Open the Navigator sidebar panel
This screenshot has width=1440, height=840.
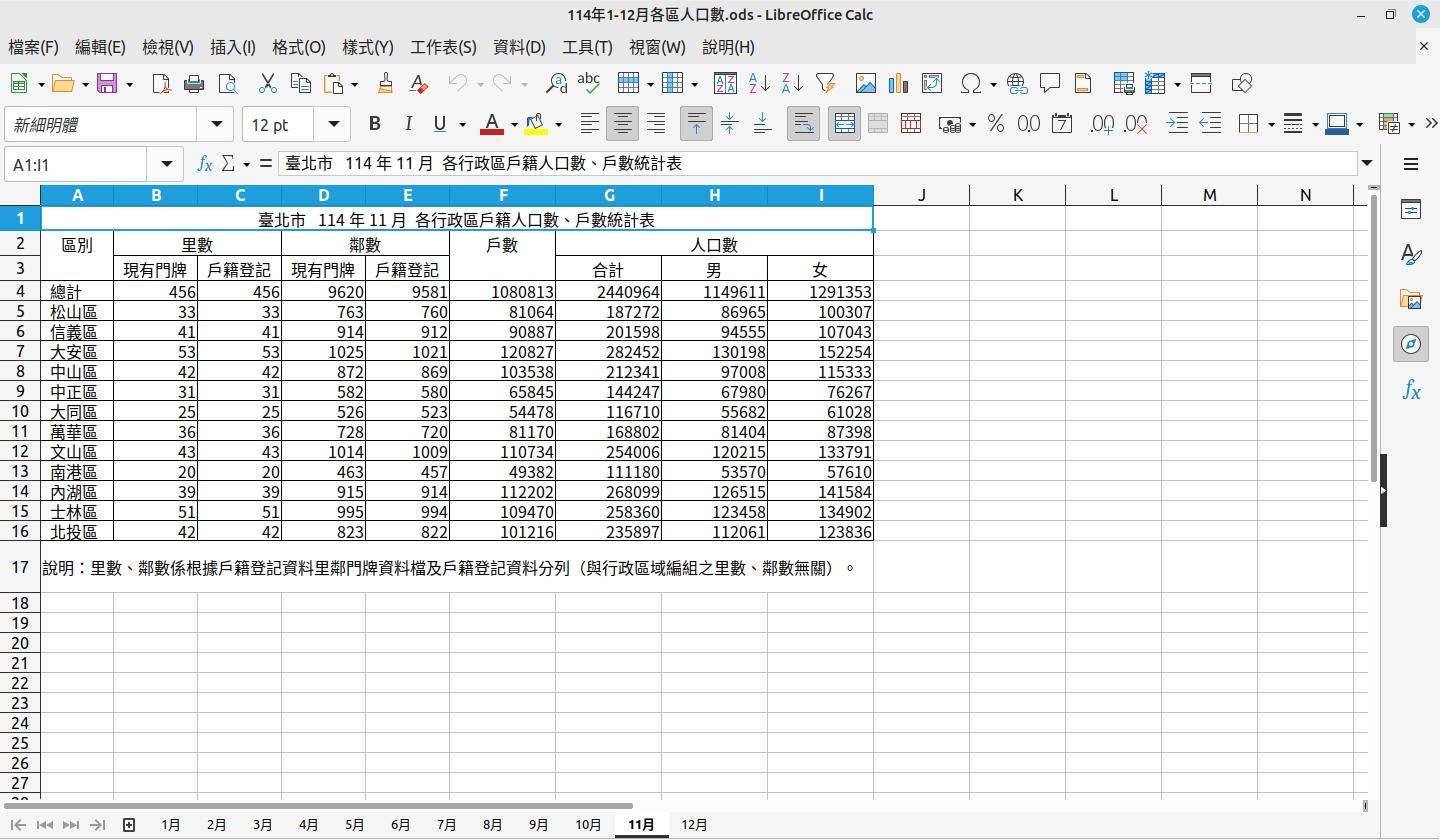coord(1411,344)
